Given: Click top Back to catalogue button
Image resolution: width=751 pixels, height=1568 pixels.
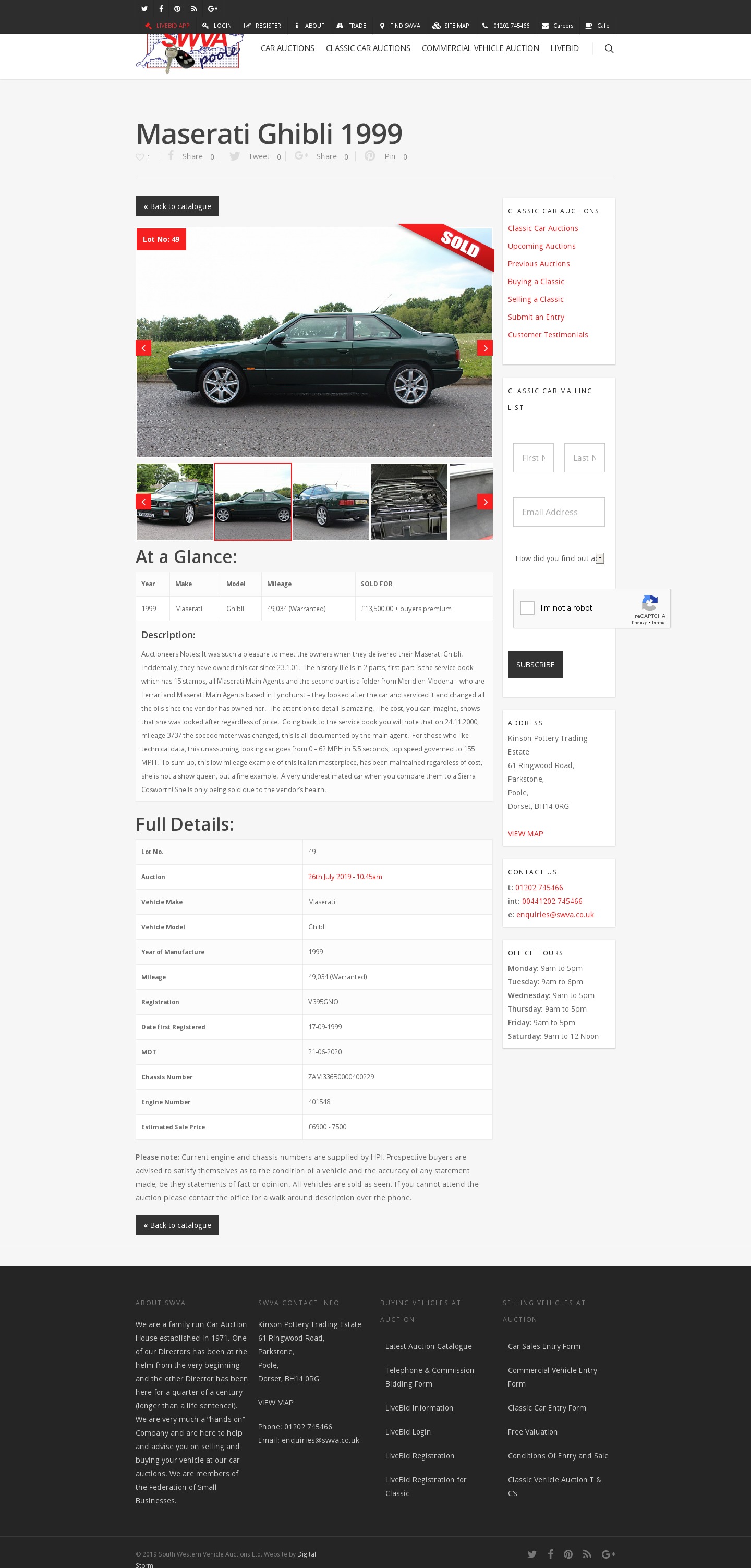Looking at the screenshot, I should 177,206.
